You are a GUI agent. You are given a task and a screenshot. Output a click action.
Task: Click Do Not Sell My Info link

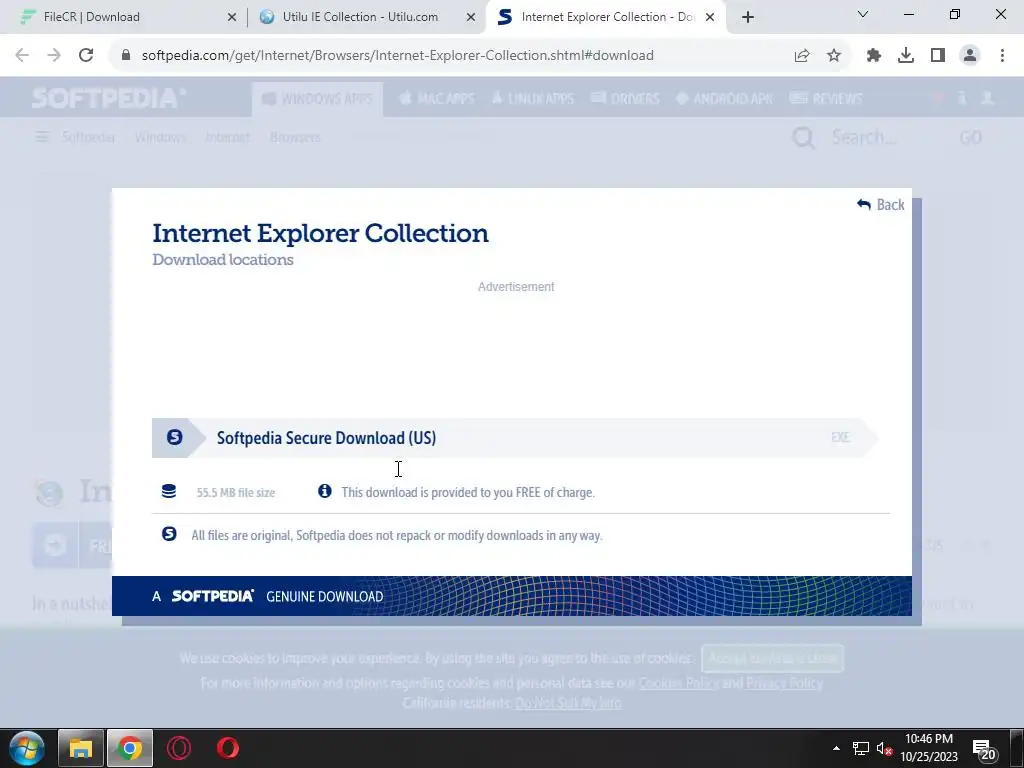568,703
